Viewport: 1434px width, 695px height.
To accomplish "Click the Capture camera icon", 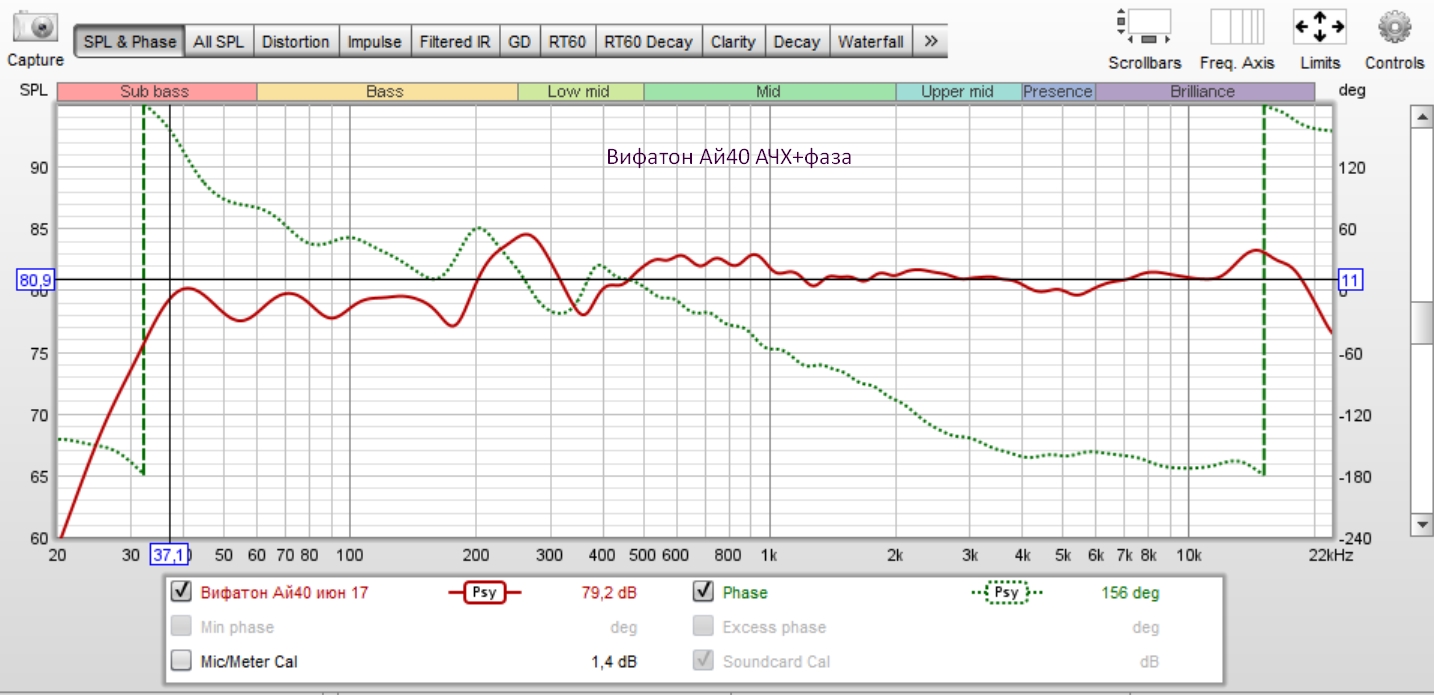I will pos(35,27).
